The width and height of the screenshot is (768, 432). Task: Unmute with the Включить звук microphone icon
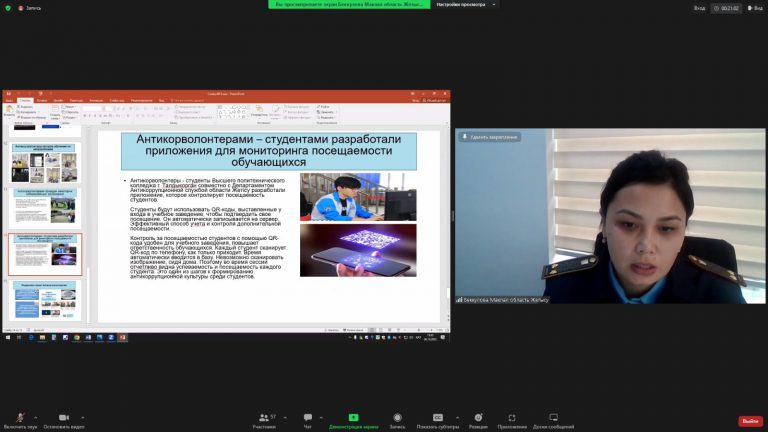pos(20,417)
